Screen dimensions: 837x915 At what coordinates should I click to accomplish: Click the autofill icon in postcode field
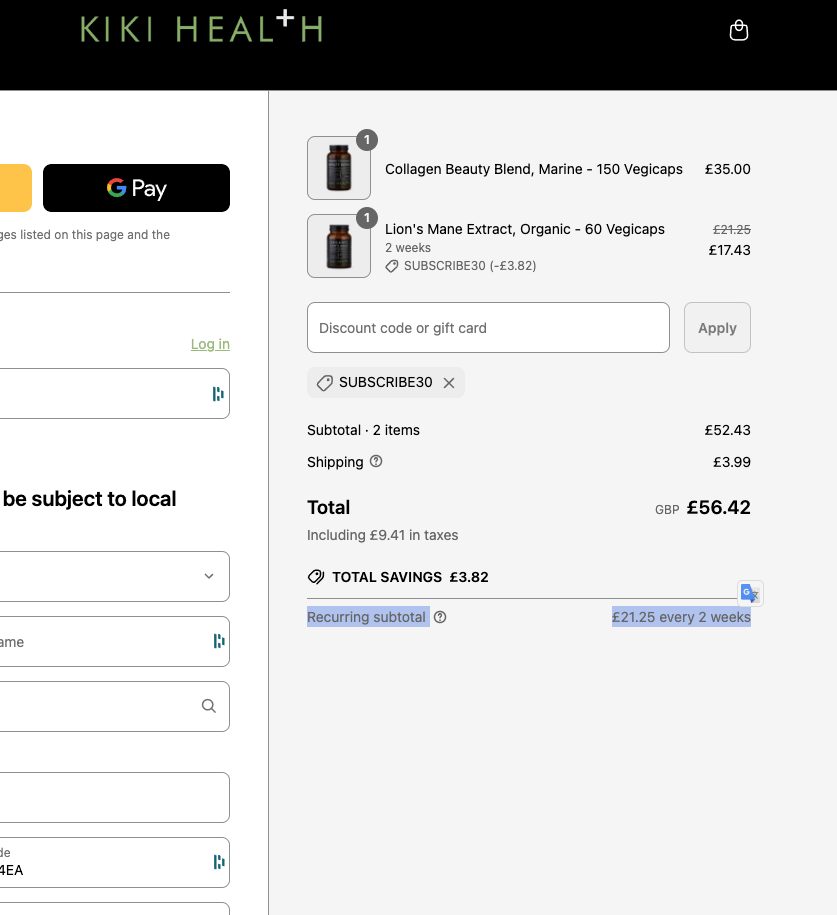(218, 862)
